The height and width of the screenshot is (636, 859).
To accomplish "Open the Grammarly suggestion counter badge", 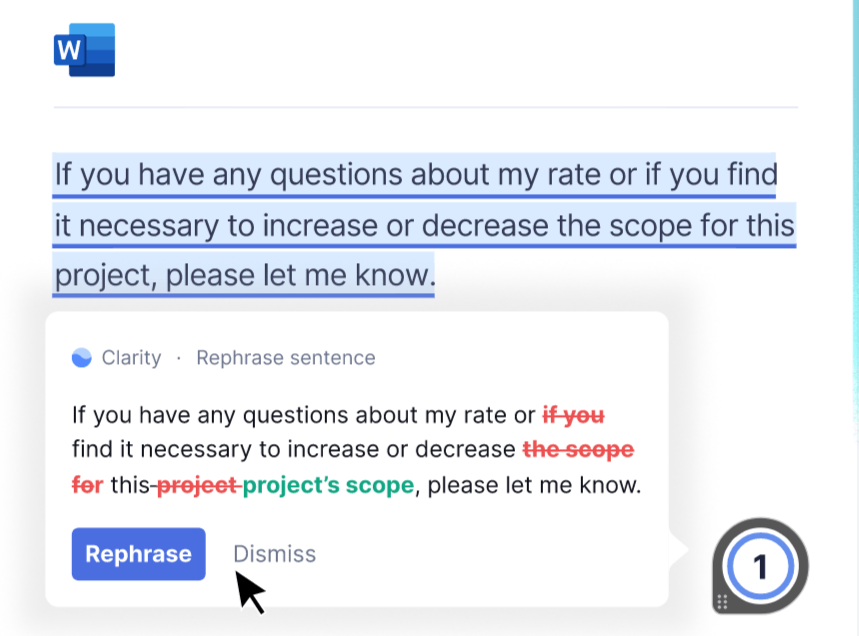I will [x=760, y=565].
